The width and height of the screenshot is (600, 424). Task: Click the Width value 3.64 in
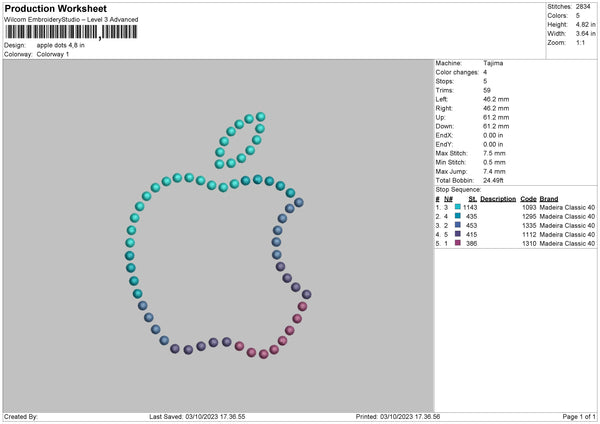pyautogui.click(x=585, y=34)
